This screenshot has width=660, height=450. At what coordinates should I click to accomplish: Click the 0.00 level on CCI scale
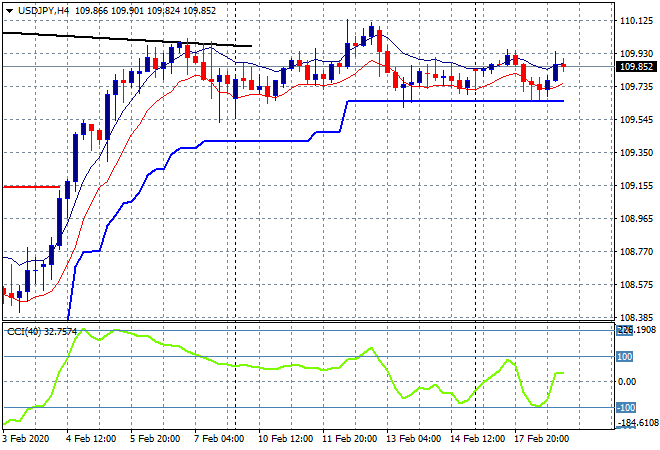[623, 381]
